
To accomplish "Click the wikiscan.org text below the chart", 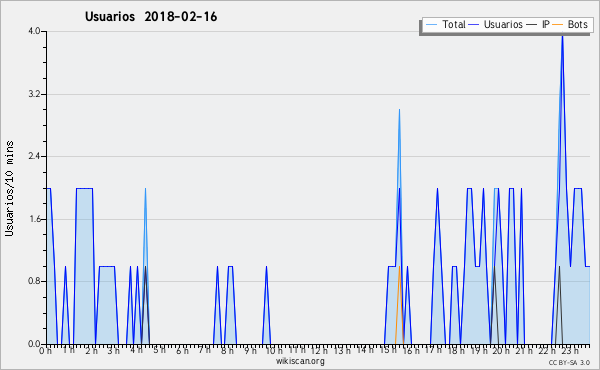I will click(x=300, y=361).
